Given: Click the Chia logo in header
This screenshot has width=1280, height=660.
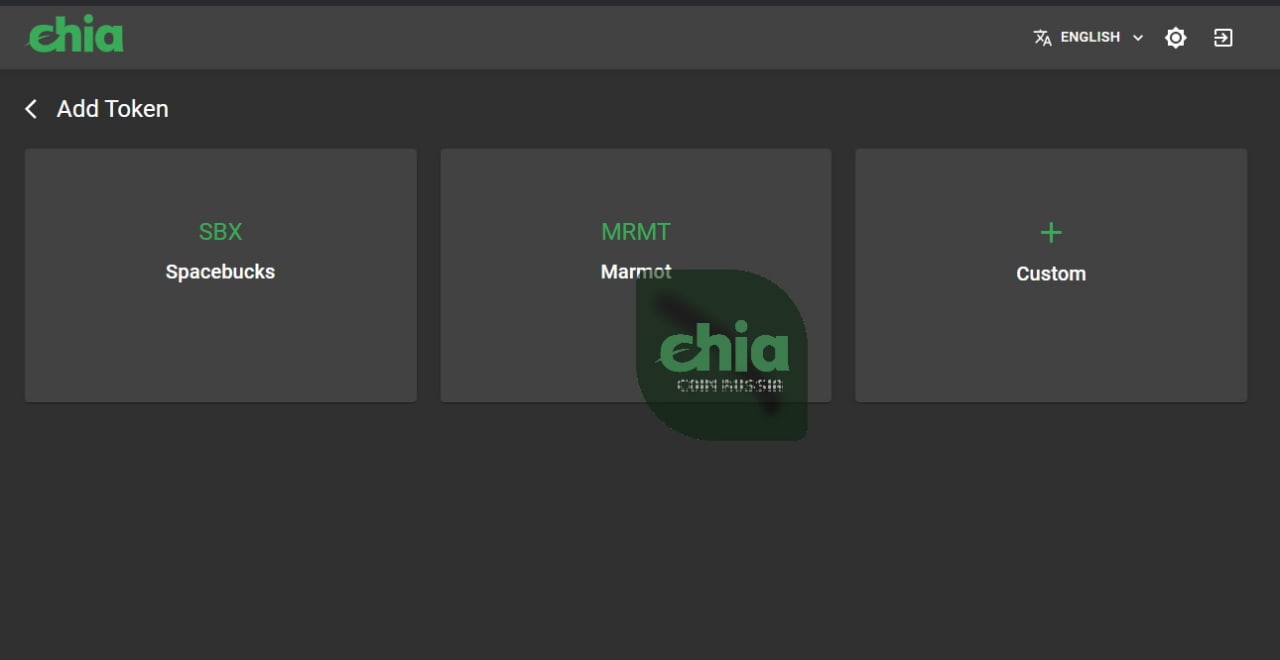Looking at the screenshot, I should coord(75,36).
